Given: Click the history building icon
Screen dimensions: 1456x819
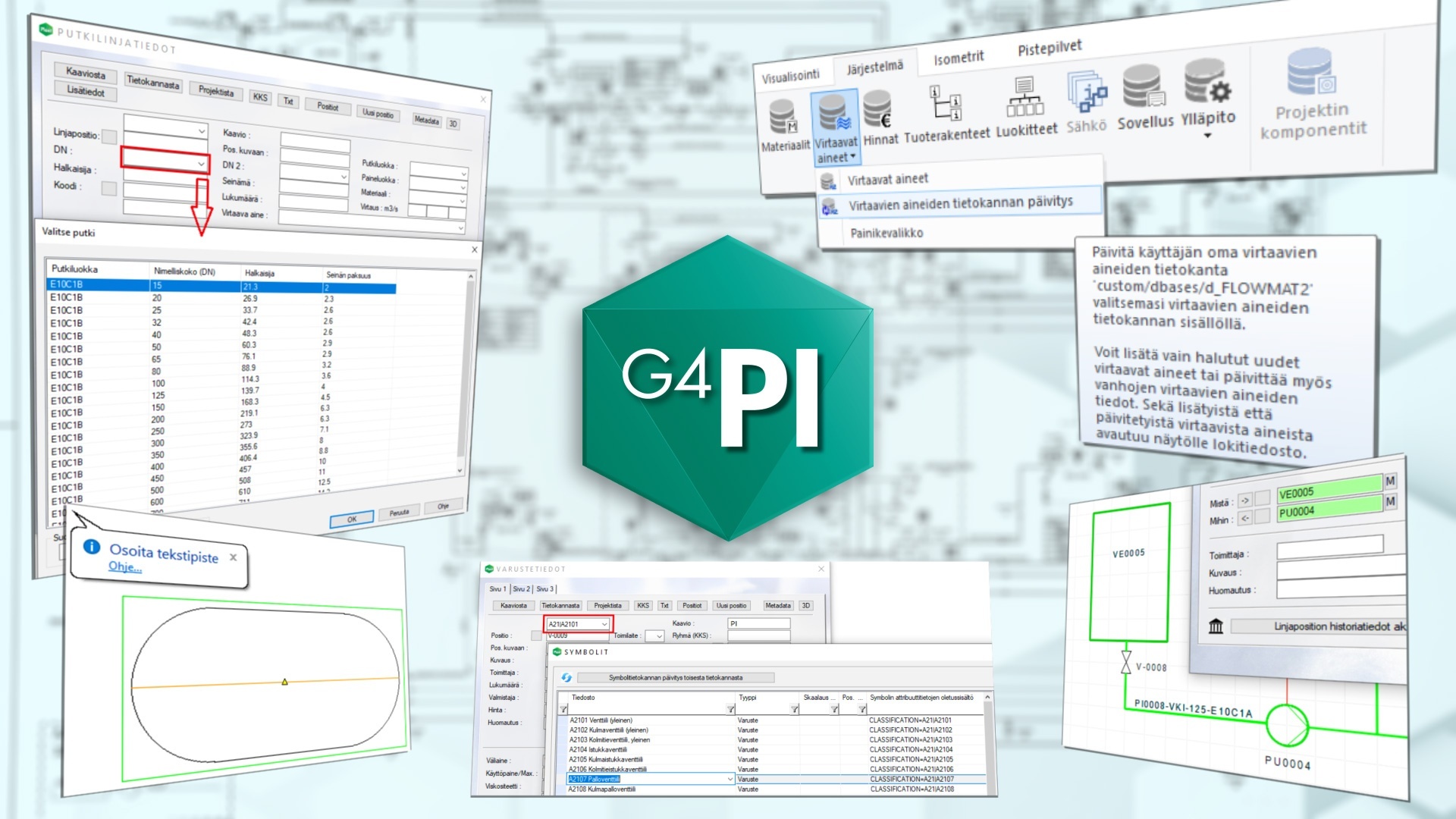Looking at the screenshot, I should [x=1216, y=626].
